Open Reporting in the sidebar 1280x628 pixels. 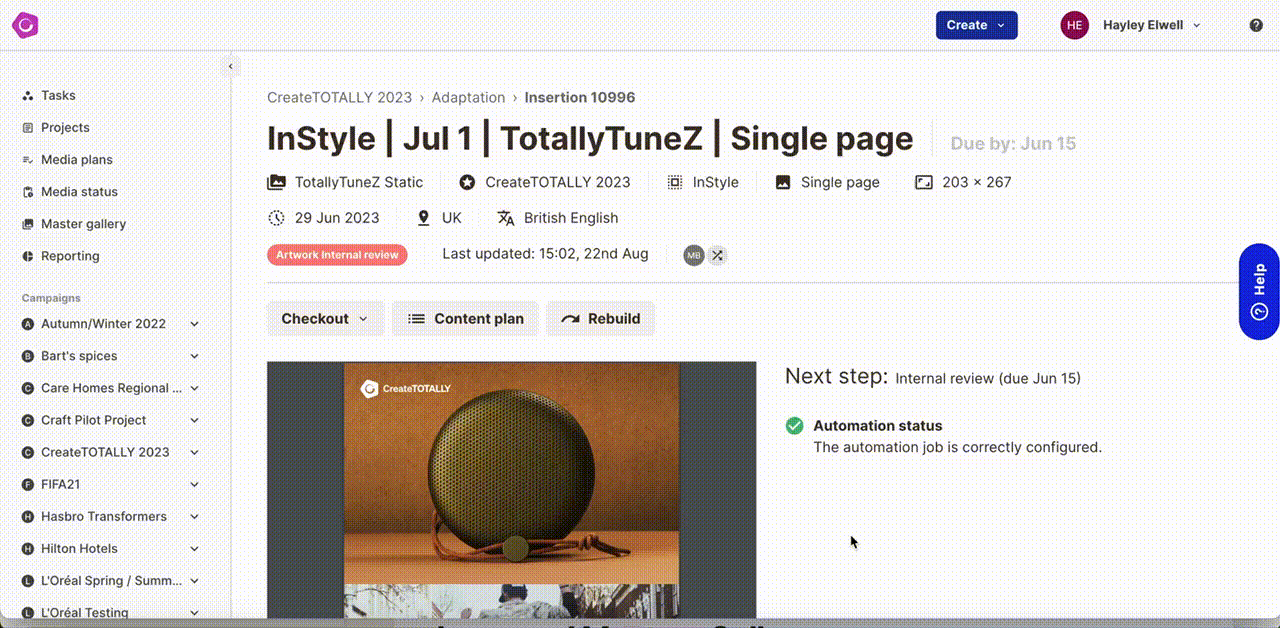tap(70, 256)
